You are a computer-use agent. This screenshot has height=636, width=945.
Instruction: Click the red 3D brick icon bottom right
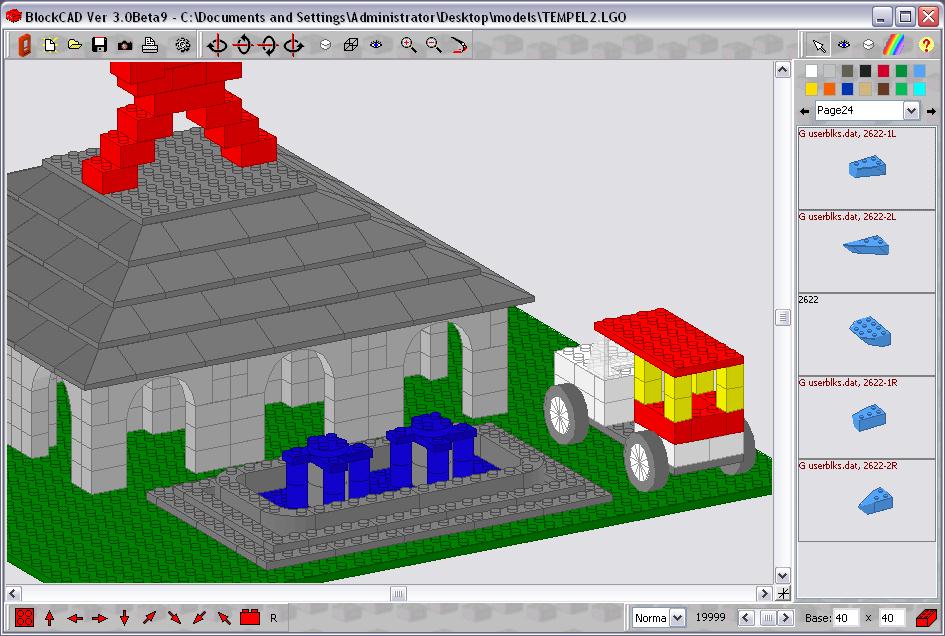(926, 618)
